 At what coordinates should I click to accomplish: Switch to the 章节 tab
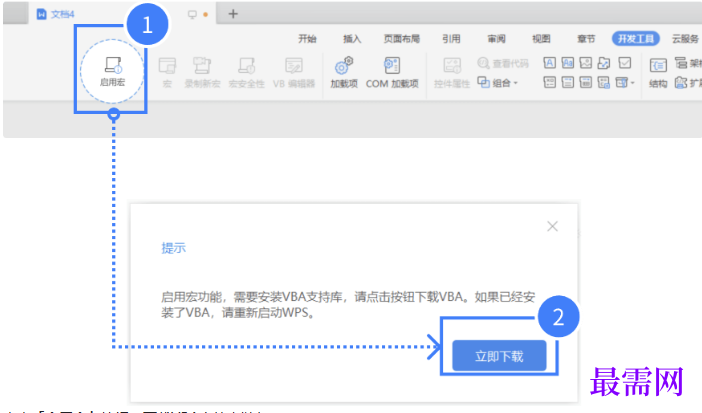click(586, 39)
